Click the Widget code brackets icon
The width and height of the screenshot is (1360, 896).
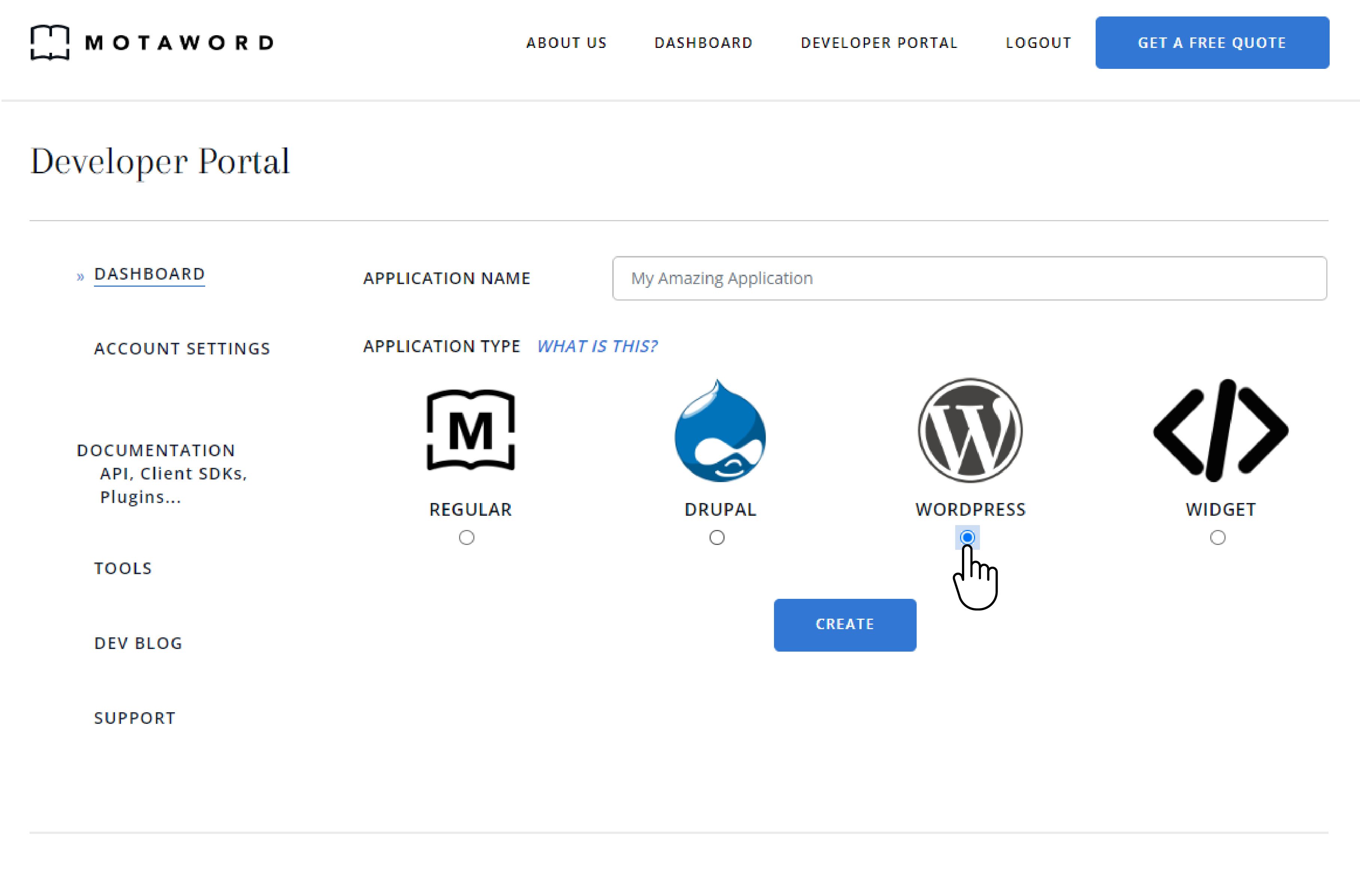1220,430
